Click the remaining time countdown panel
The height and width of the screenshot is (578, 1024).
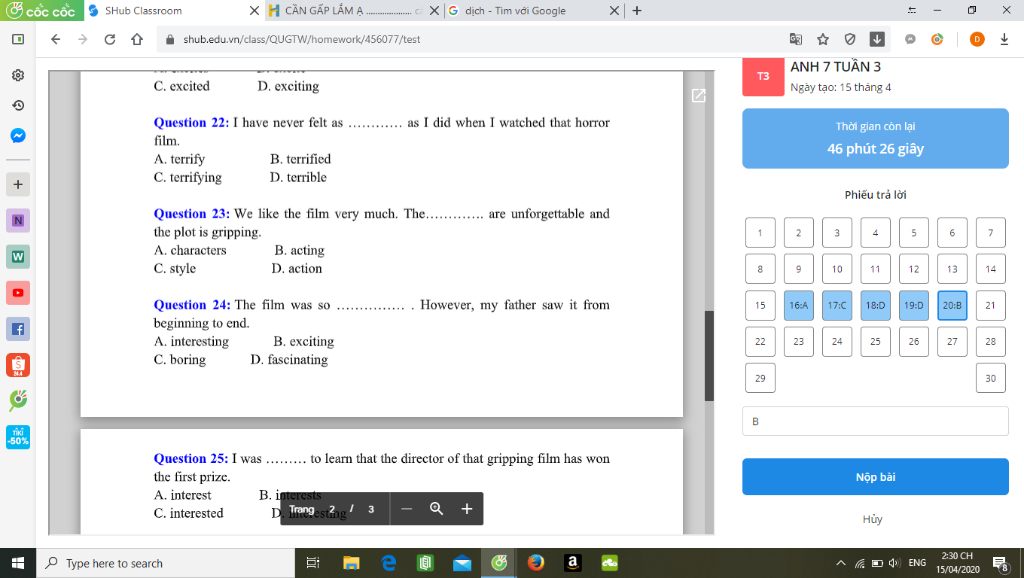875,138
